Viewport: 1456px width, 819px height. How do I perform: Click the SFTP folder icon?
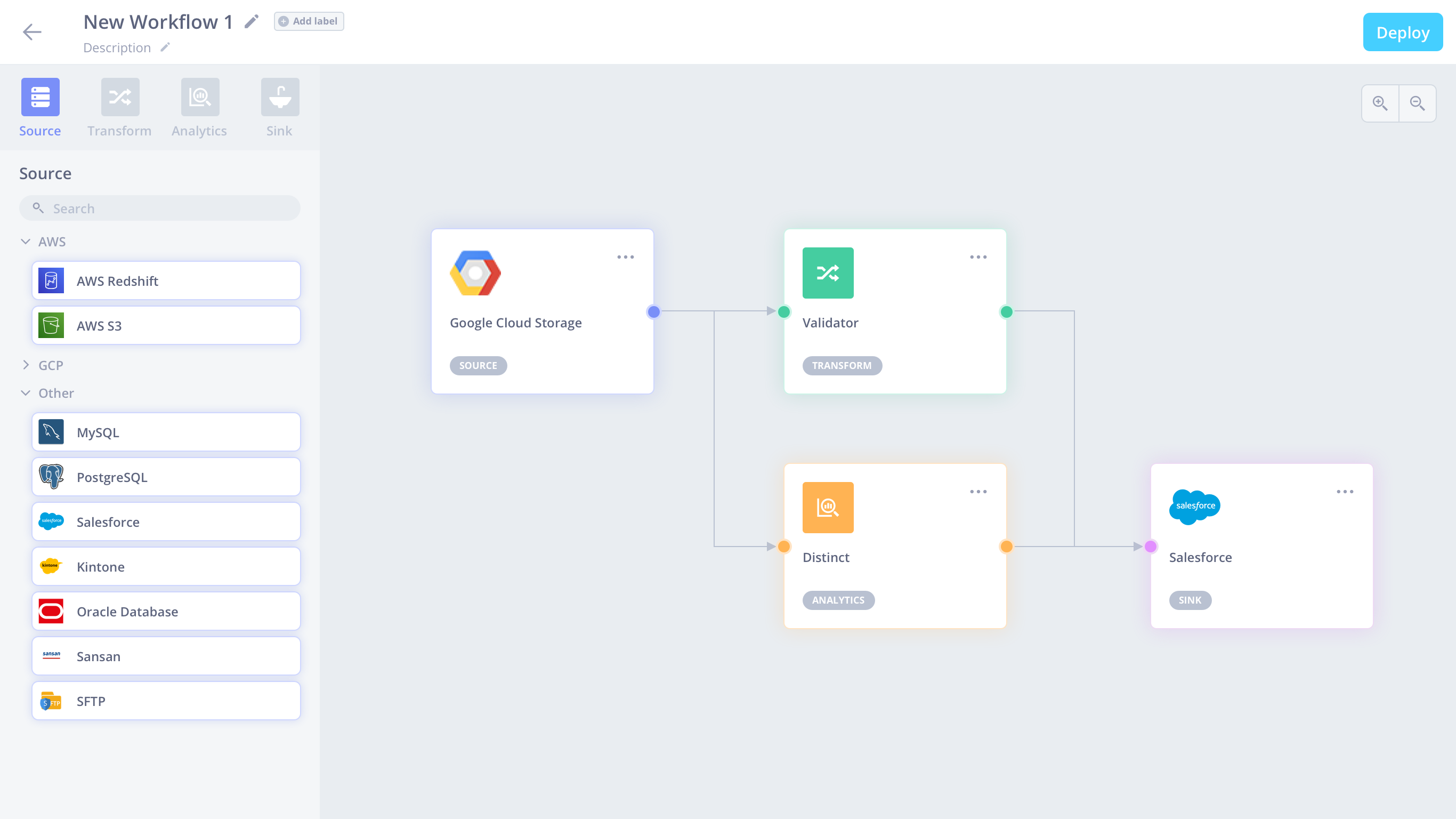[51, 701]
